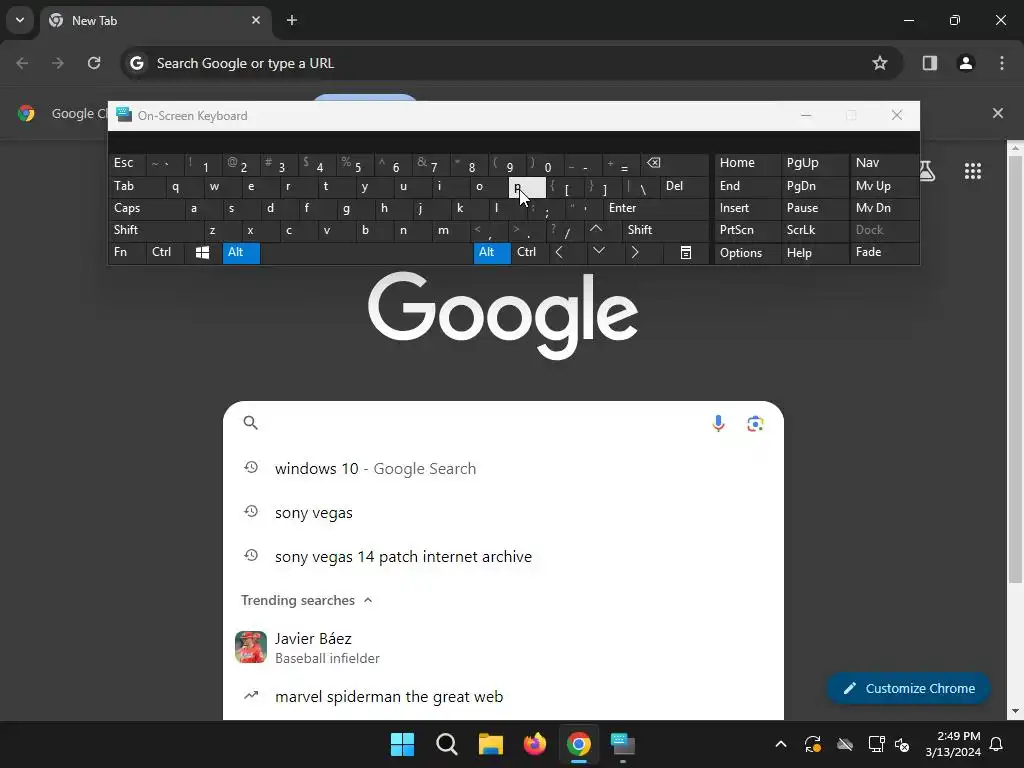This screenshot has height=768, width=1024.
Task: Search by image with Google Lens icon
Action: (x=755, y=423)
